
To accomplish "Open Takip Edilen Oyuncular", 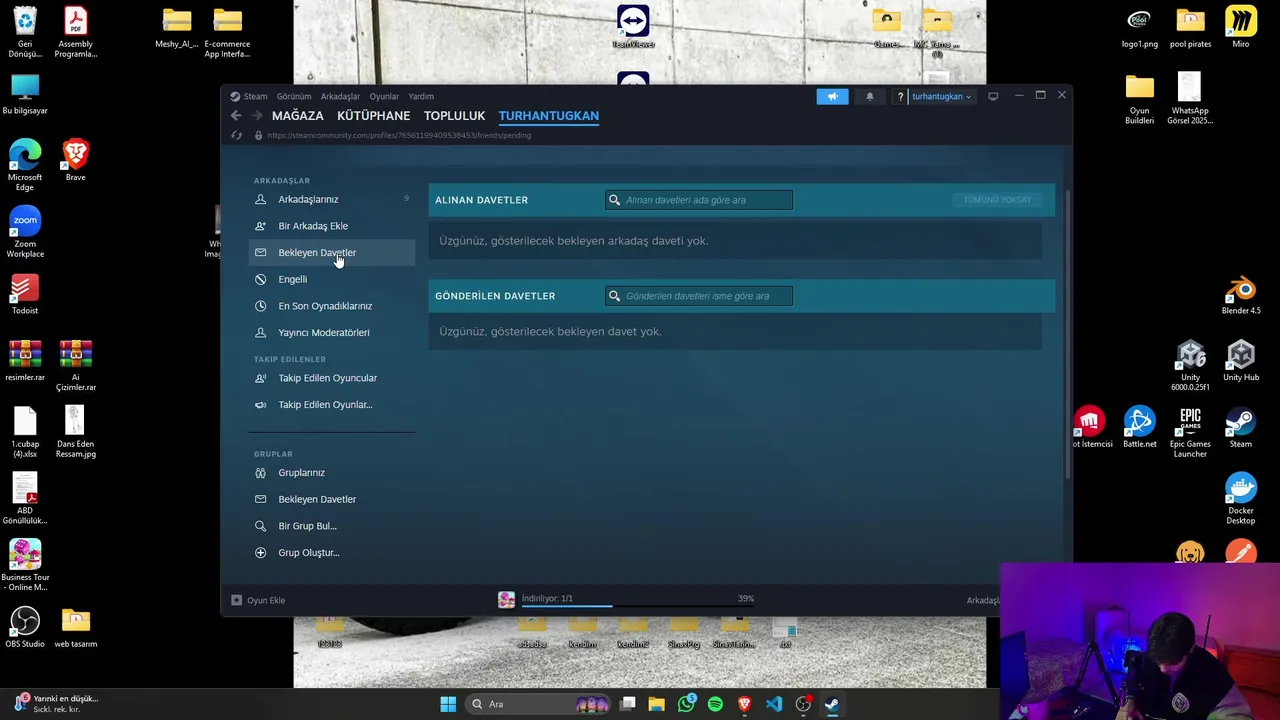I will pos(332,378).
